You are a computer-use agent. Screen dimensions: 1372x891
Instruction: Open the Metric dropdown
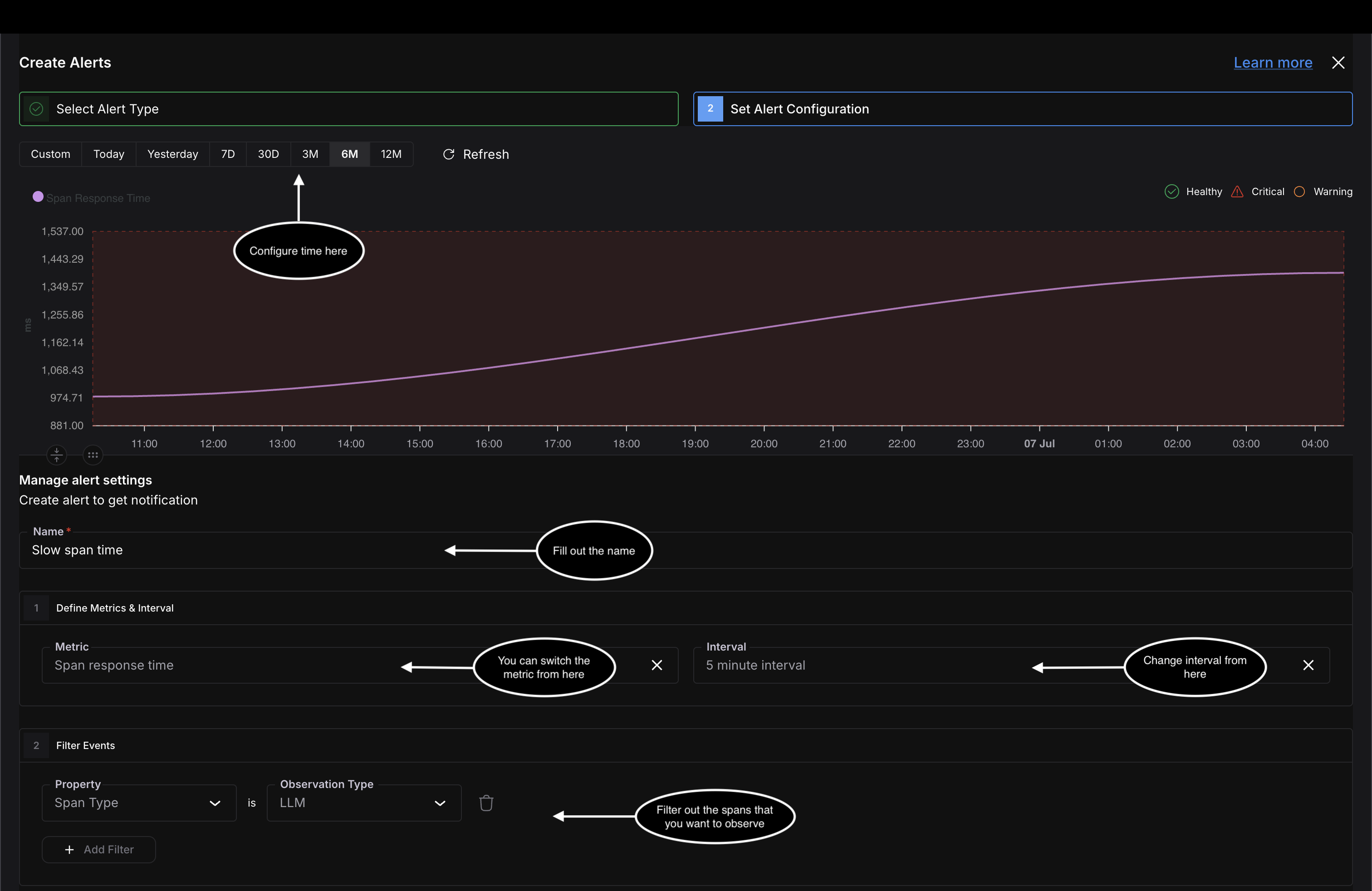pyautogui.click(x=360, y=665)
